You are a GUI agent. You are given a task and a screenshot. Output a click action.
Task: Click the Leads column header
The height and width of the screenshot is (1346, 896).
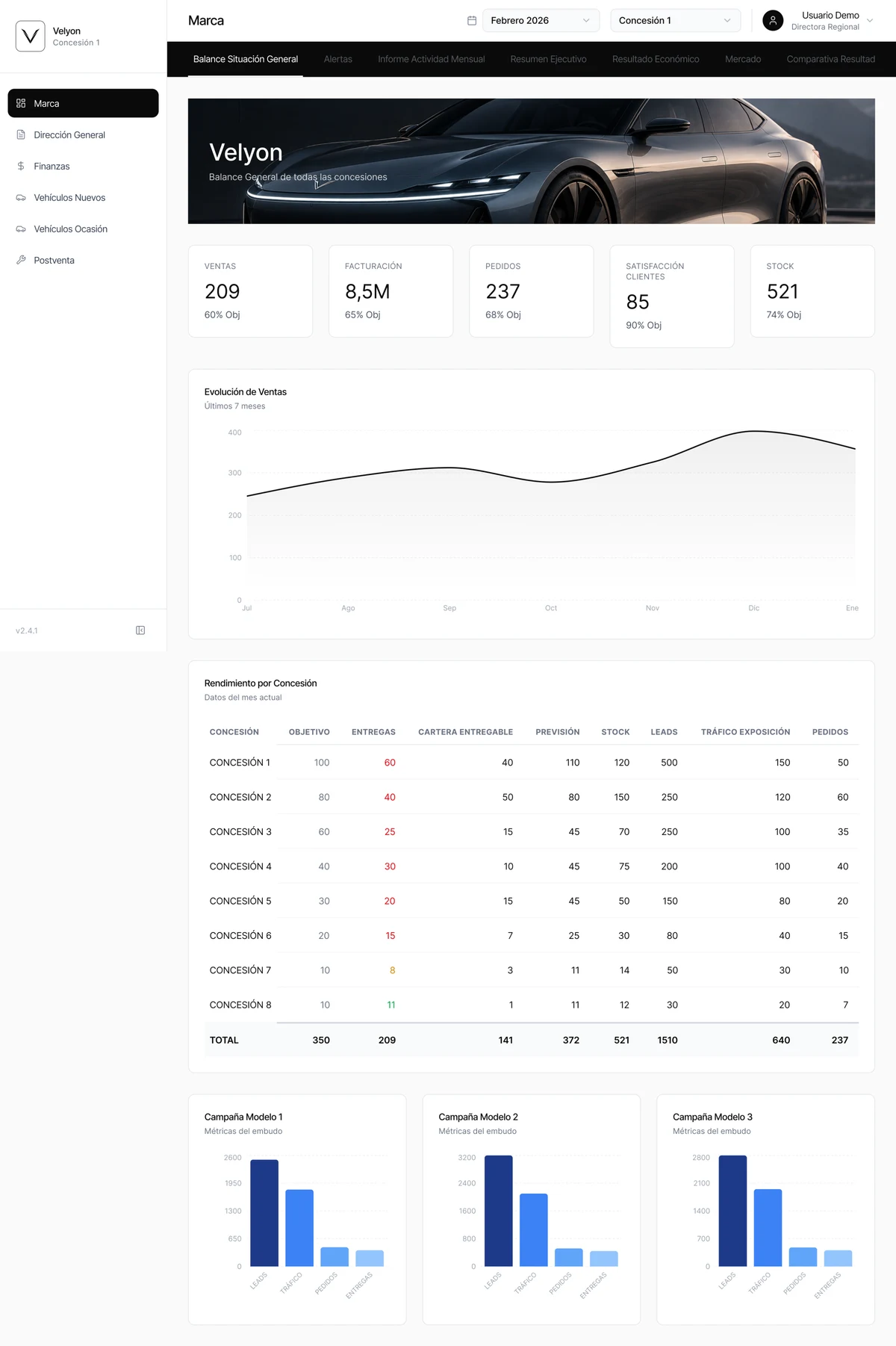(x=664, y=732)
